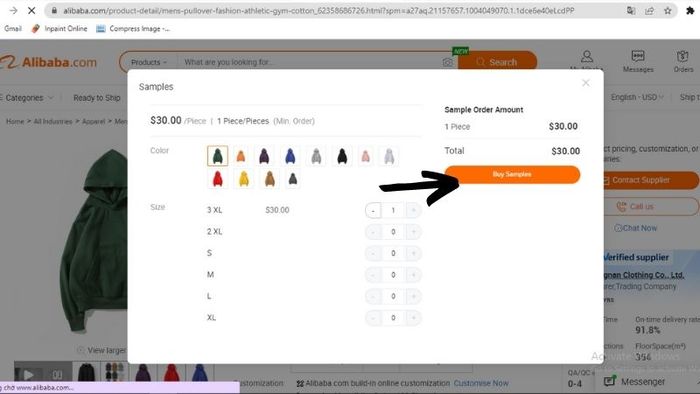Bookmark this page with star icon
700x394 pixels.
[x=667, y=10]
